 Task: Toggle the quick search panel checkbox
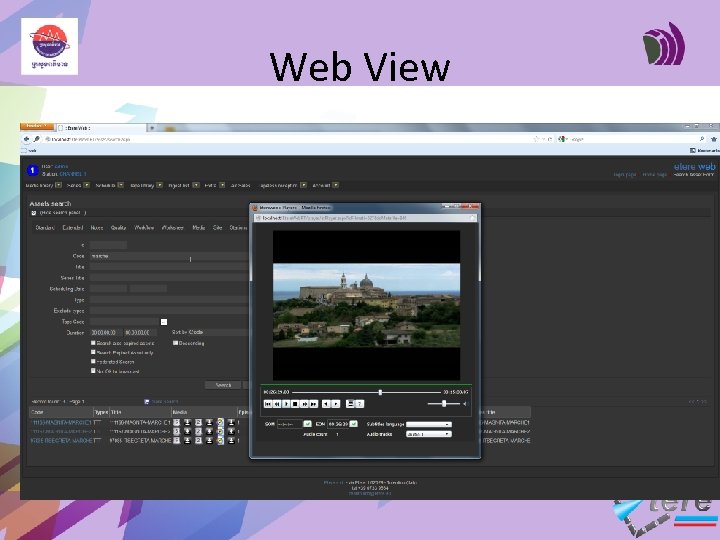coord(34,213)
